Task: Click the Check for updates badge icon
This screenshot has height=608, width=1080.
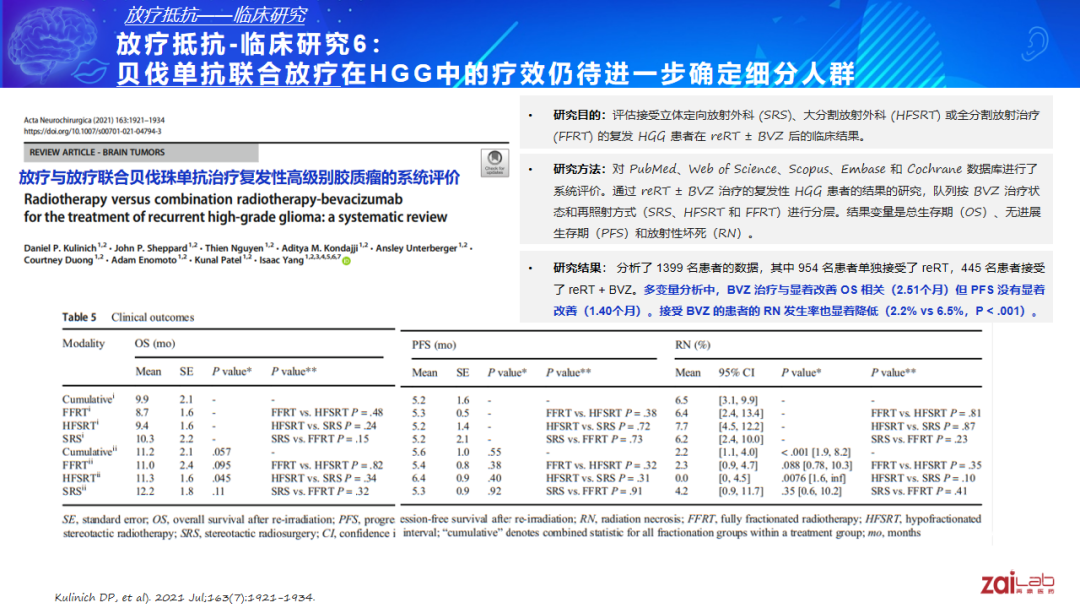Action: [x=495, y=163]
